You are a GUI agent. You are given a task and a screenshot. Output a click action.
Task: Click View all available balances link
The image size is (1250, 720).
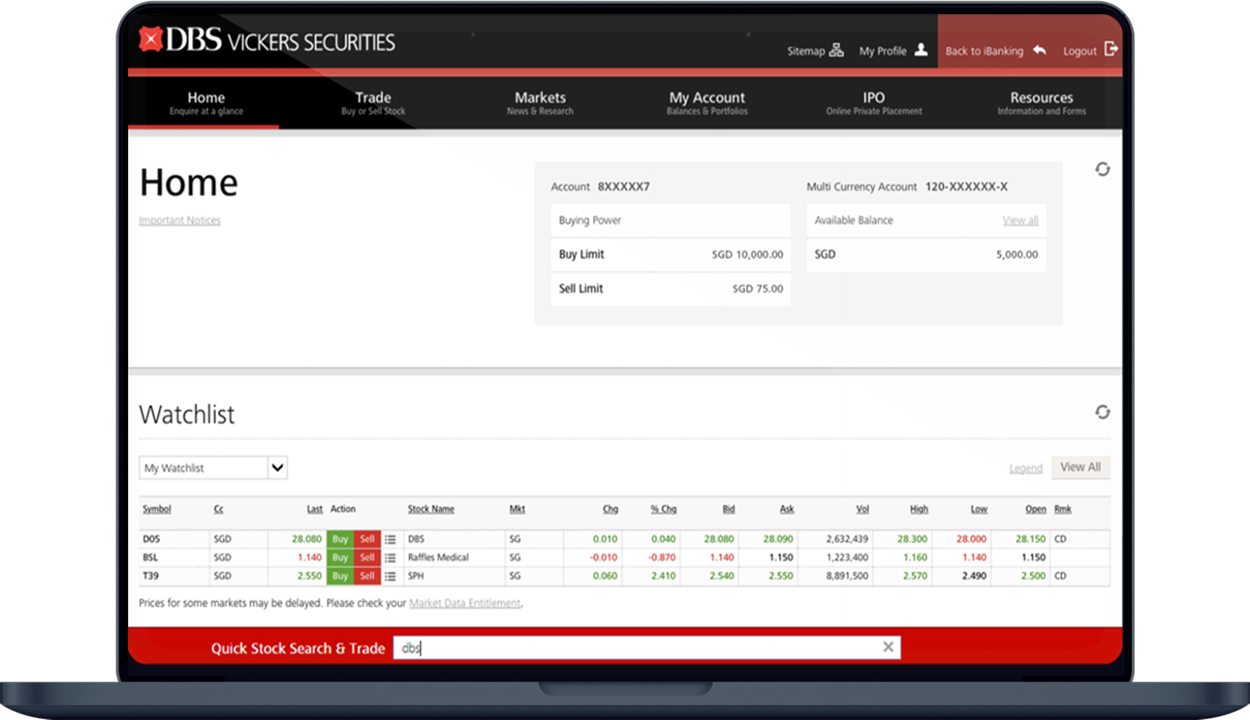[1020, 220]
